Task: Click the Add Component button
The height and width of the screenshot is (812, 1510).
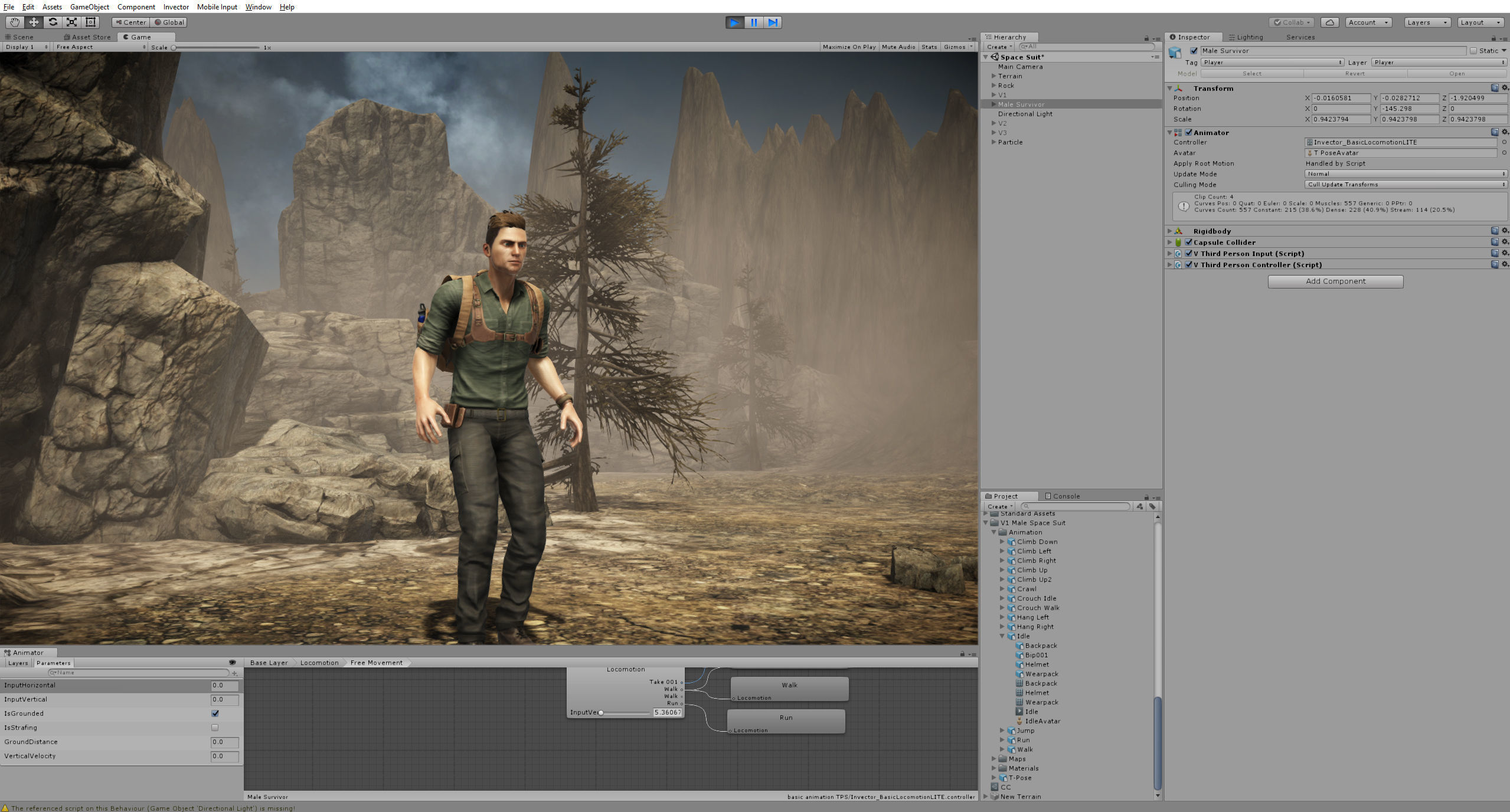Action: point(1335,281)
